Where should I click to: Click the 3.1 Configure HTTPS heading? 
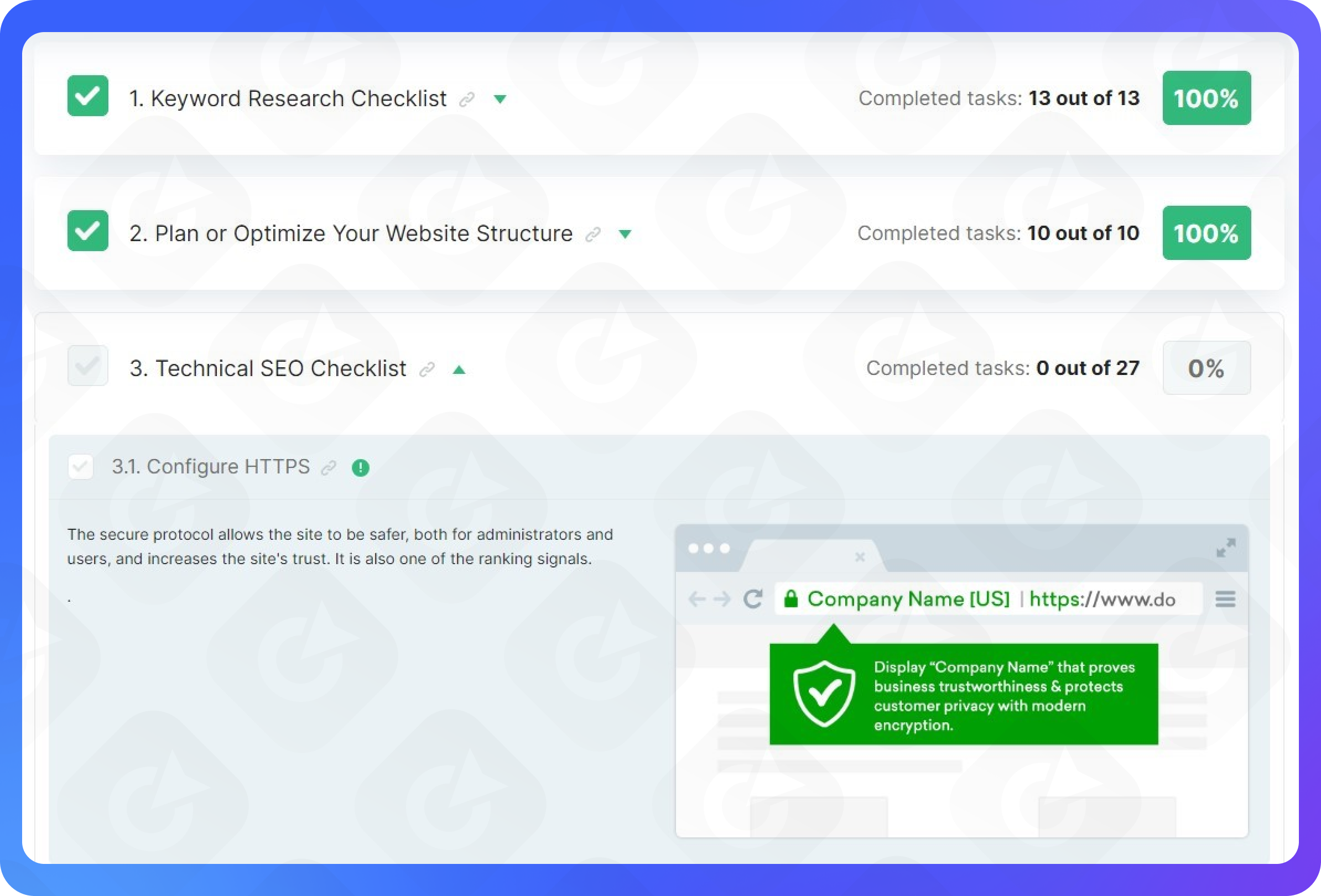click(210, 466)
